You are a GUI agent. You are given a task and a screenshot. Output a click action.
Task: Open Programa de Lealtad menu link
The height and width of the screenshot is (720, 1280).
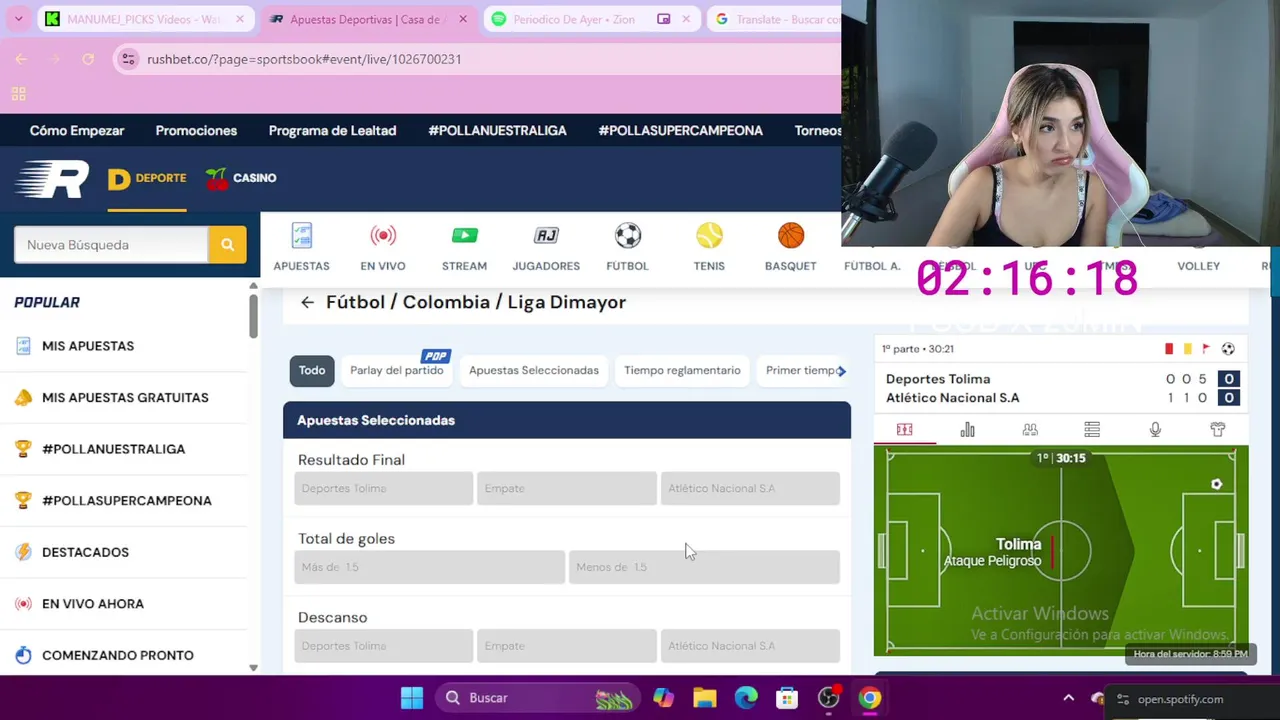[x=332, y=131]
